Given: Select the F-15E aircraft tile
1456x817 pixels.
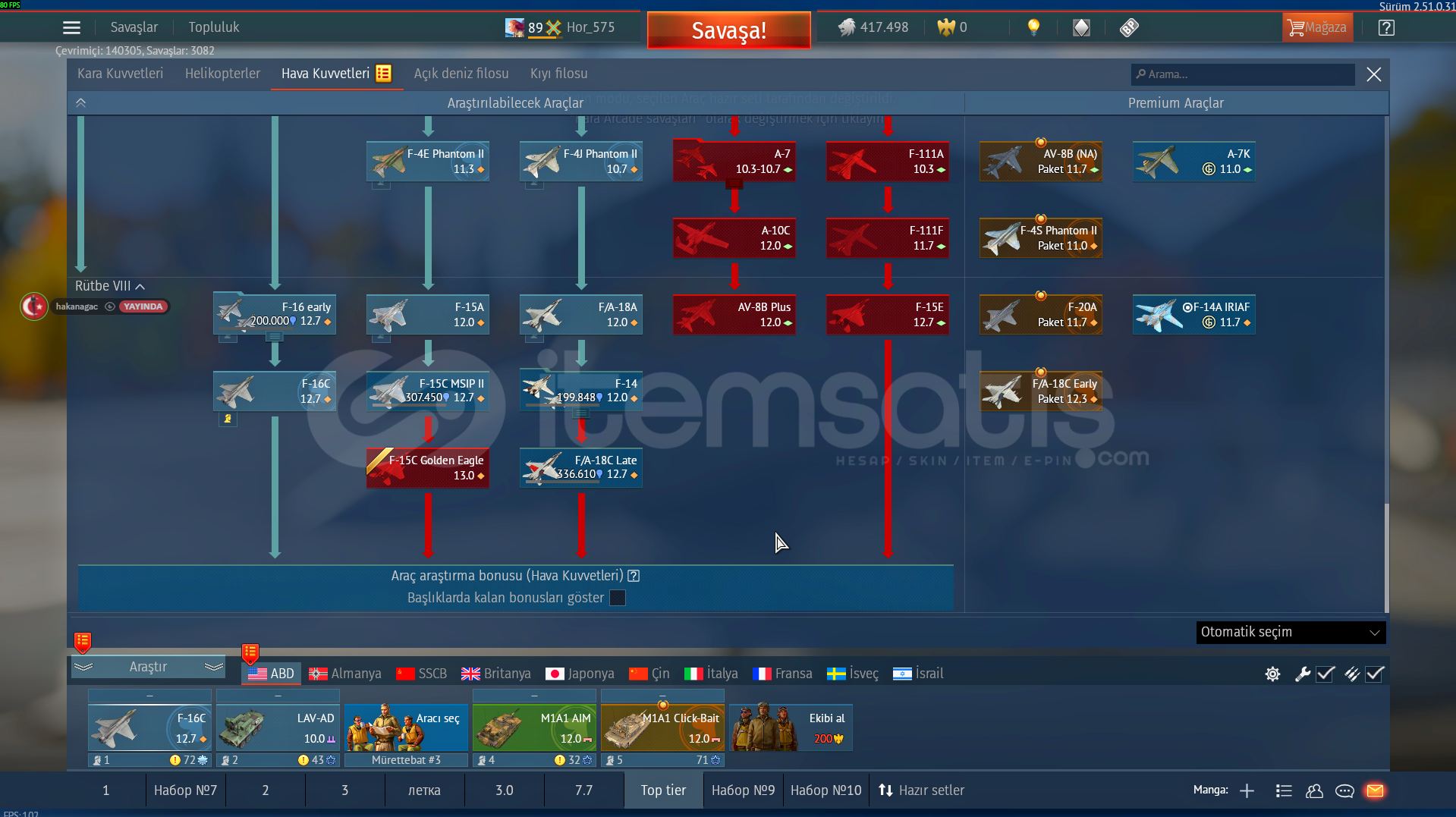Looking at the screenshot, I should pyautogui.click(x=888, y=314).
